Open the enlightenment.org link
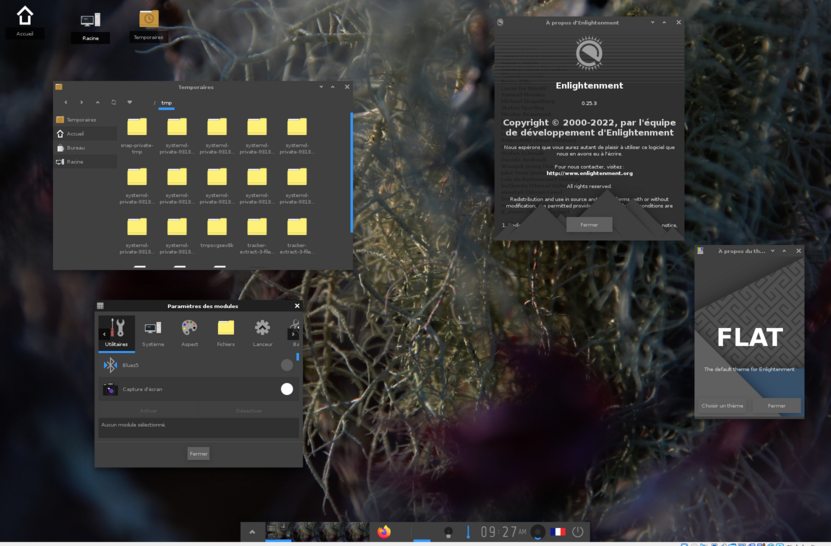Viewport: 831px width, 546px height. pyautogui.click(x=589, y=173)
